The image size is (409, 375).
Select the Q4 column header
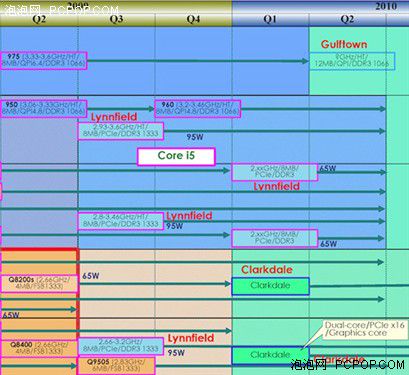tap(193, 19)
